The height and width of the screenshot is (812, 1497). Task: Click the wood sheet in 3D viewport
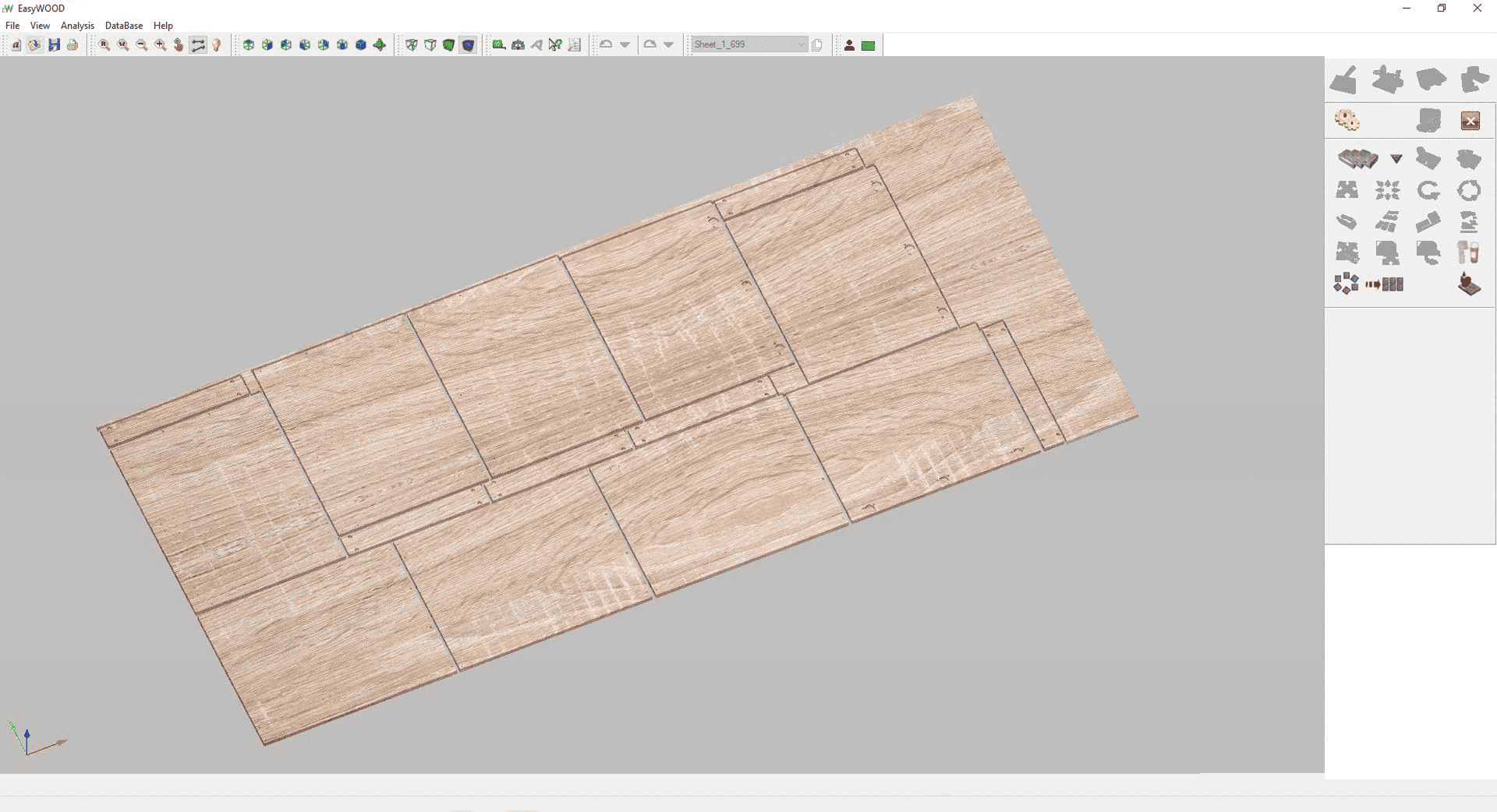(x=616, y=421)
